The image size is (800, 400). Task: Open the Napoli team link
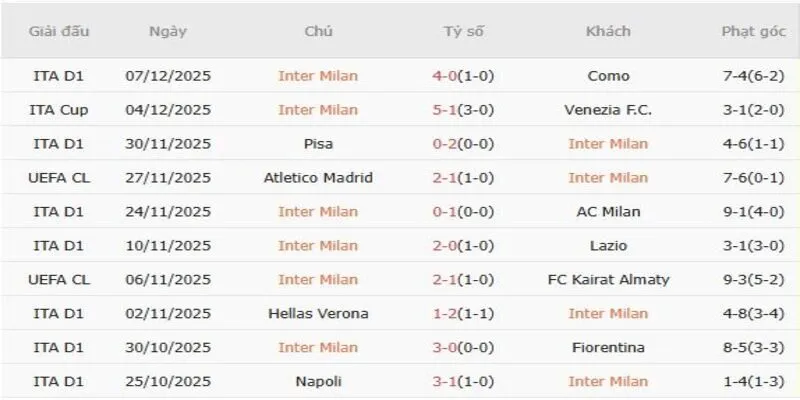coord(318,382)
